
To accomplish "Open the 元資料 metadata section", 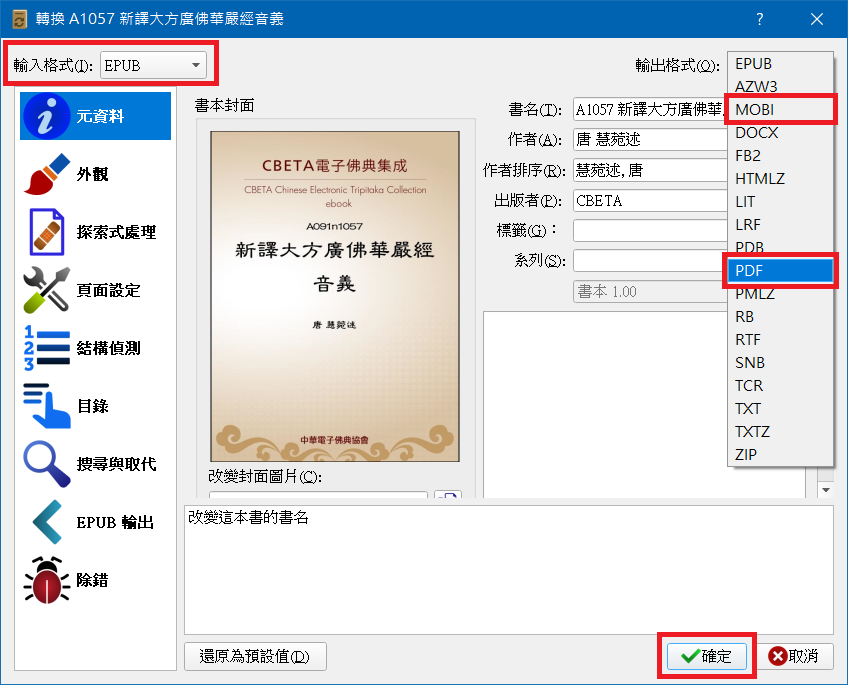I will click(95, 116).
